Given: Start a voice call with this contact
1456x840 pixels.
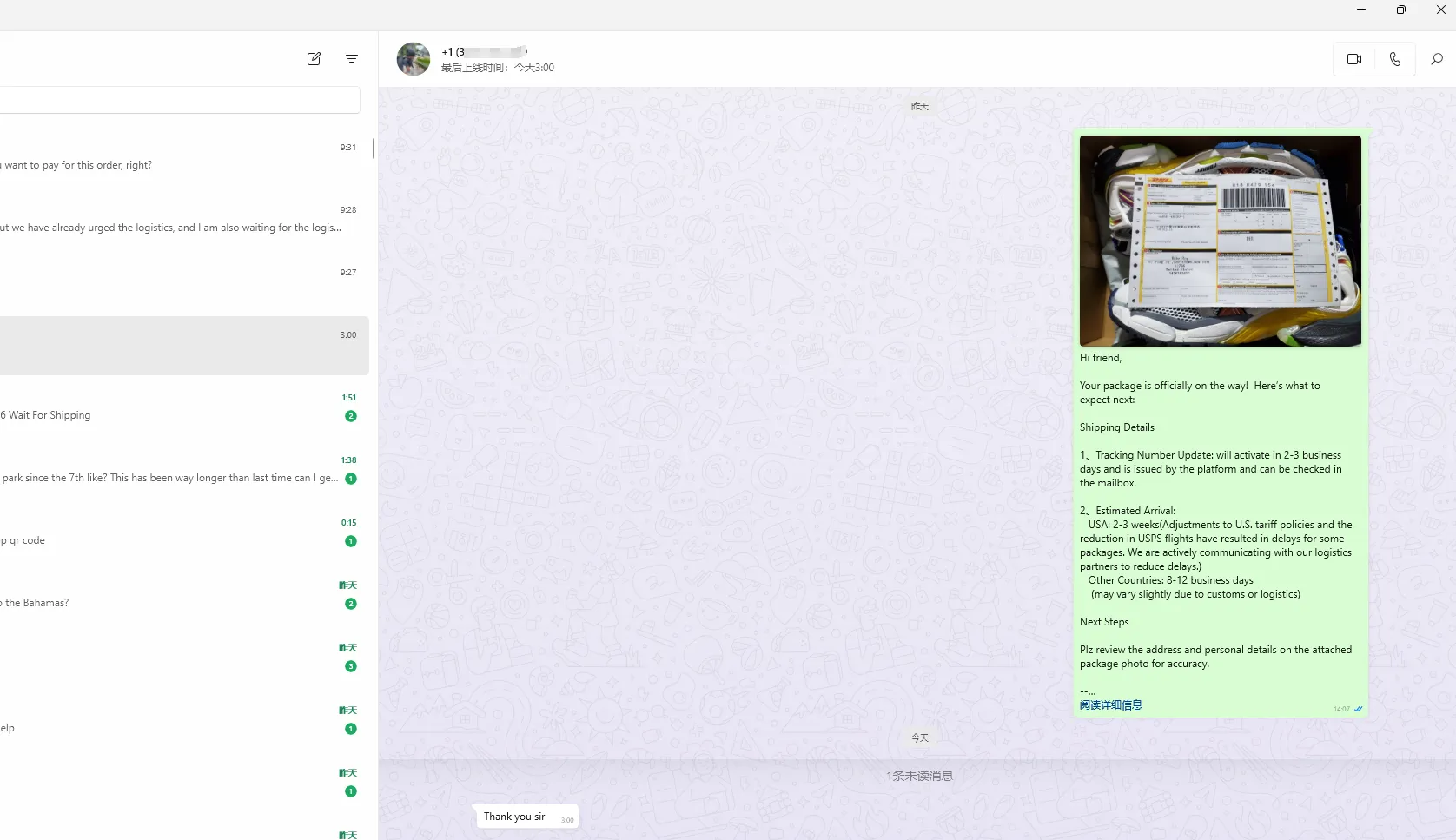Looking at the screenshot, I should coord(1395,59).
